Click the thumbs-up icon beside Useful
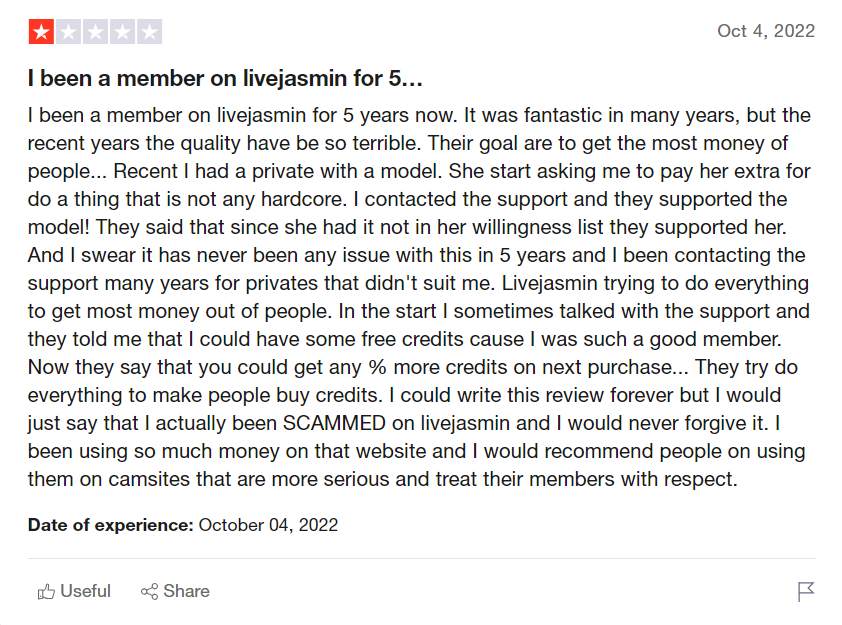Viewport: 842px width, 625px height. [x=46, y=591]
